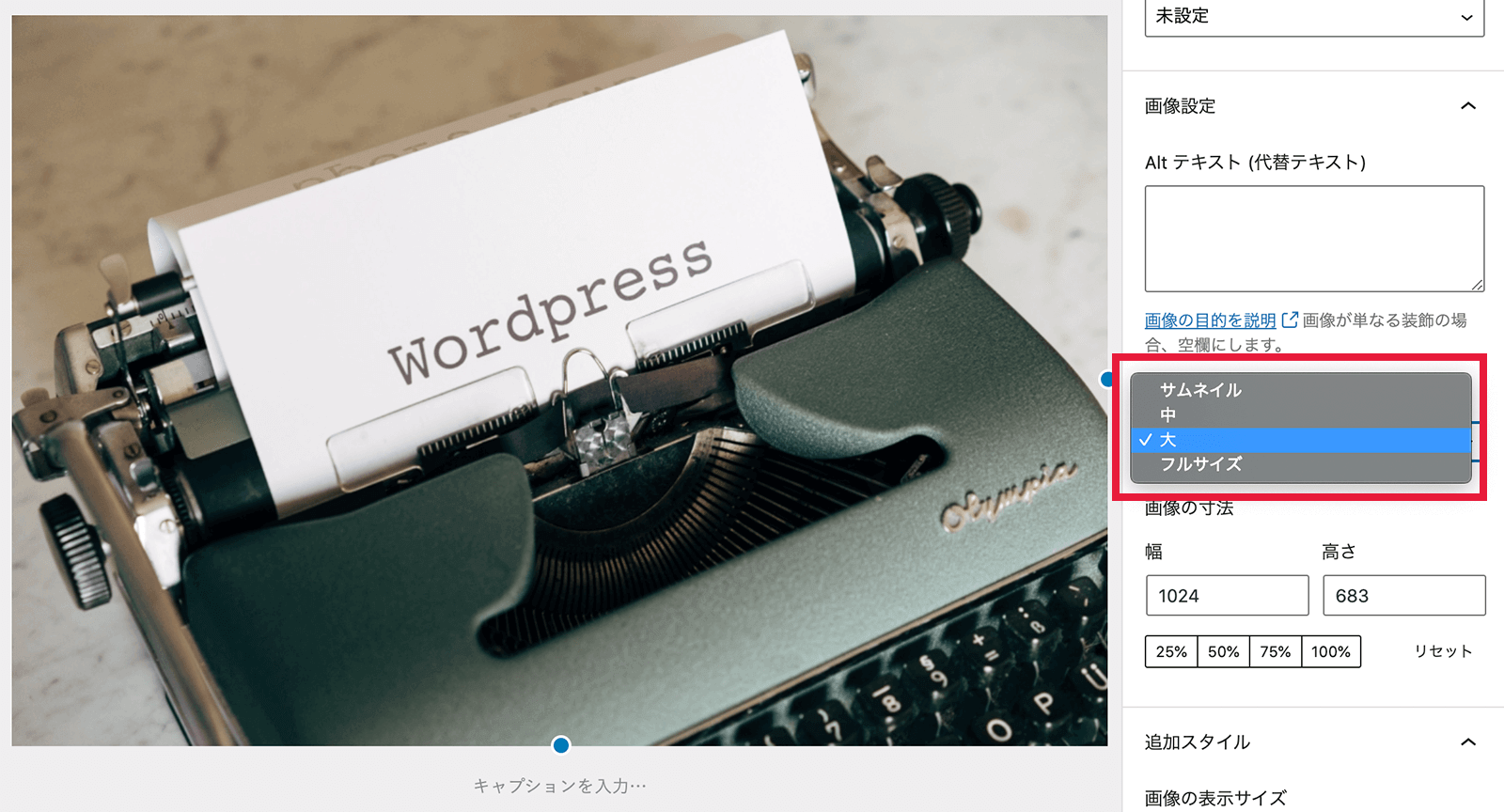1504x812 pixels.
Task: Click the Alt テキスト text area
Action: [1314, 239]
